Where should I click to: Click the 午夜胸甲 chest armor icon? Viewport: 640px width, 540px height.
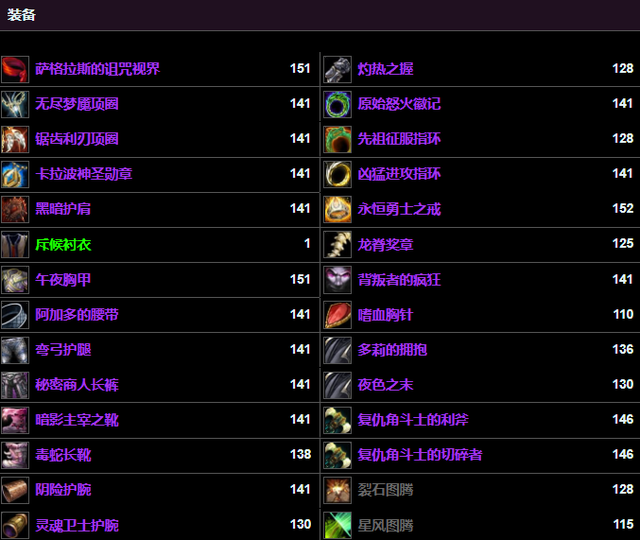tap(15, 280)
